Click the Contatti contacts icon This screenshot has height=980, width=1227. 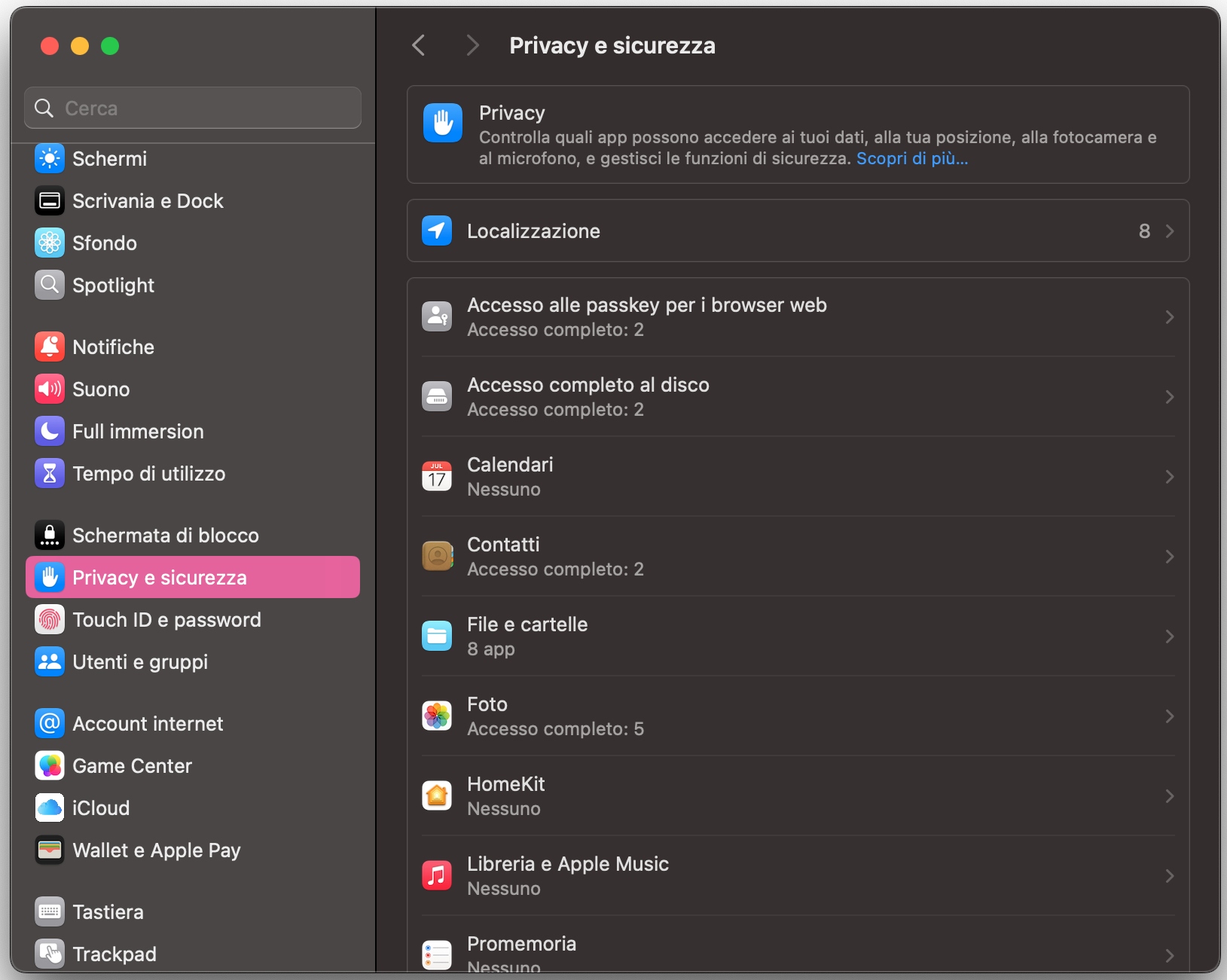[x=437, y=556]
